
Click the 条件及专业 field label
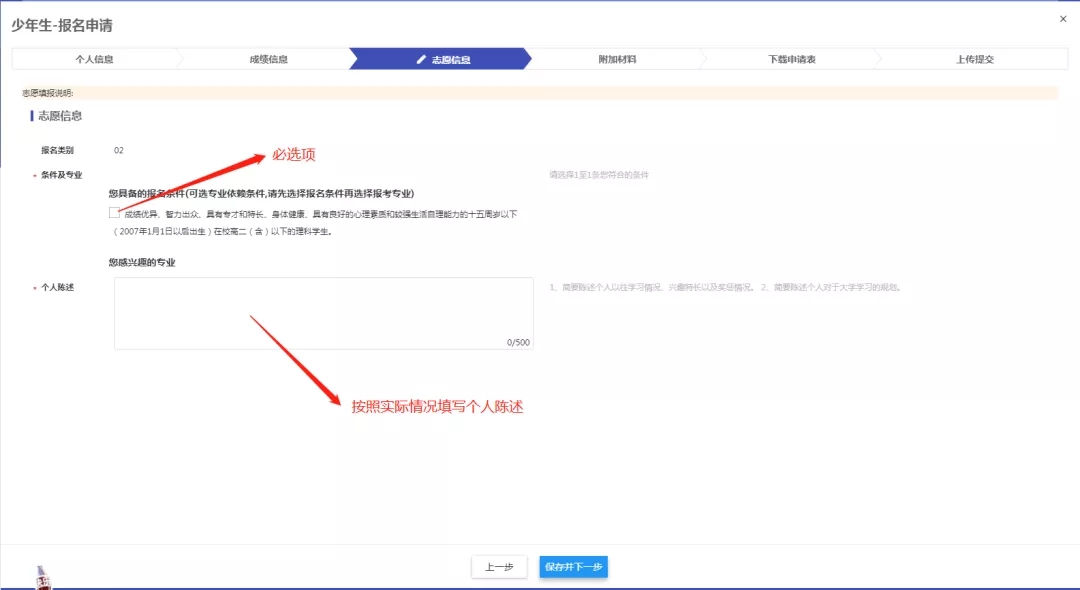click(62, 175)
